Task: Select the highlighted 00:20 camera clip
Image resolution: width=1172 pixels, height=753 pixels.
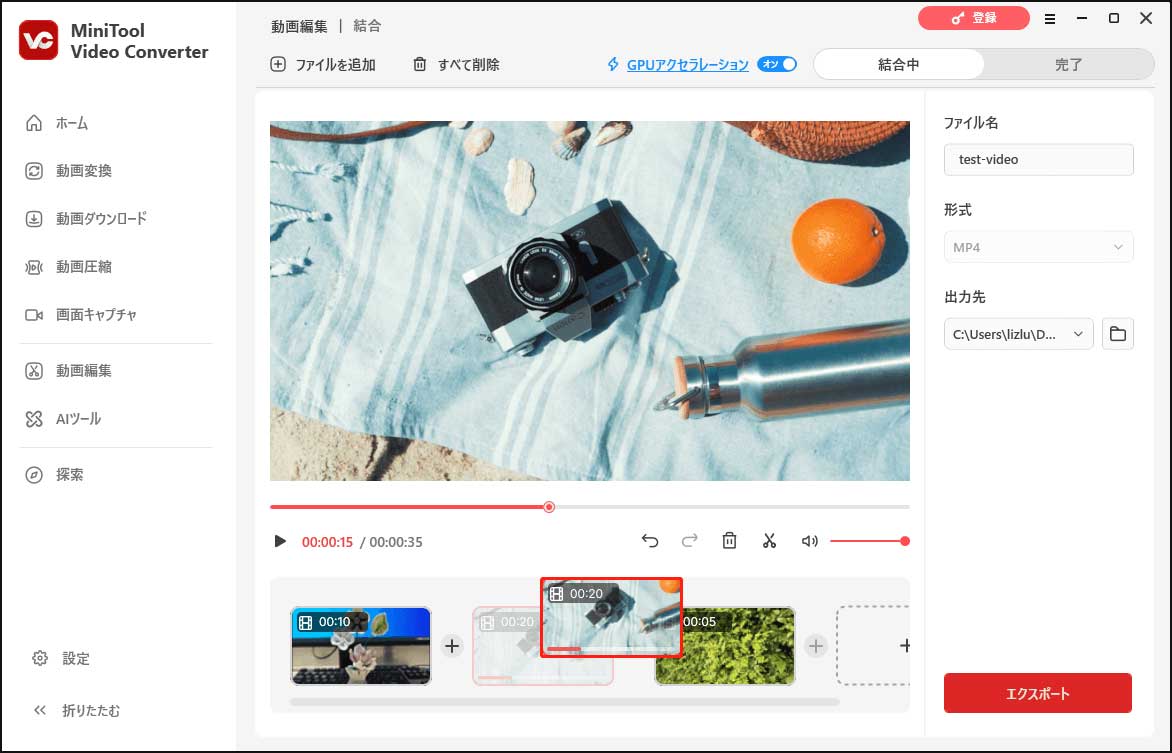Action: pyautogui.click(x=611, y=618)
